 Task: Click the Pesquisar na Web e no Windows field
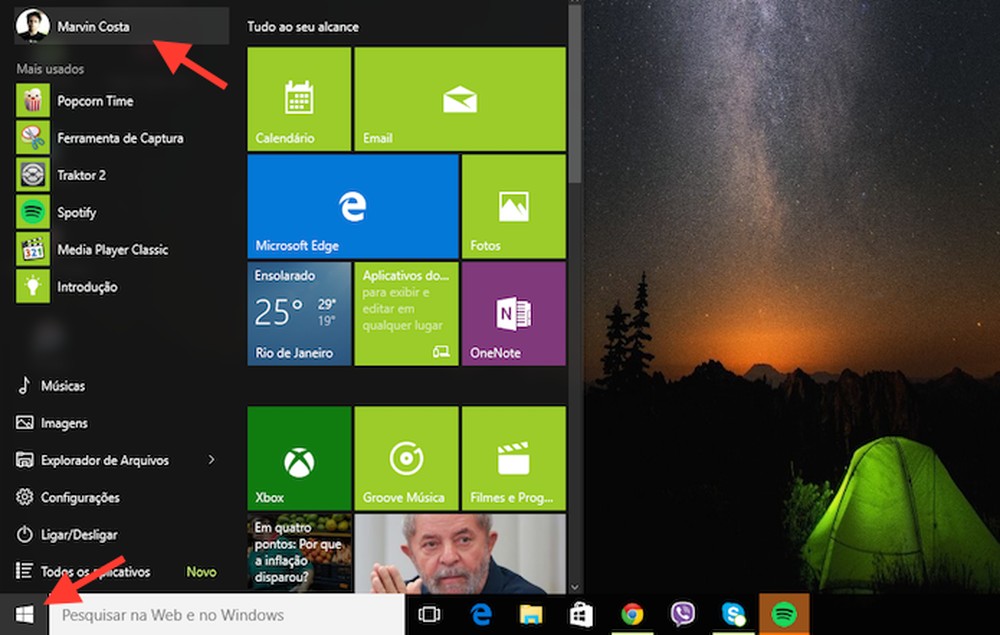pyautogui.click(x=200, y=615)
